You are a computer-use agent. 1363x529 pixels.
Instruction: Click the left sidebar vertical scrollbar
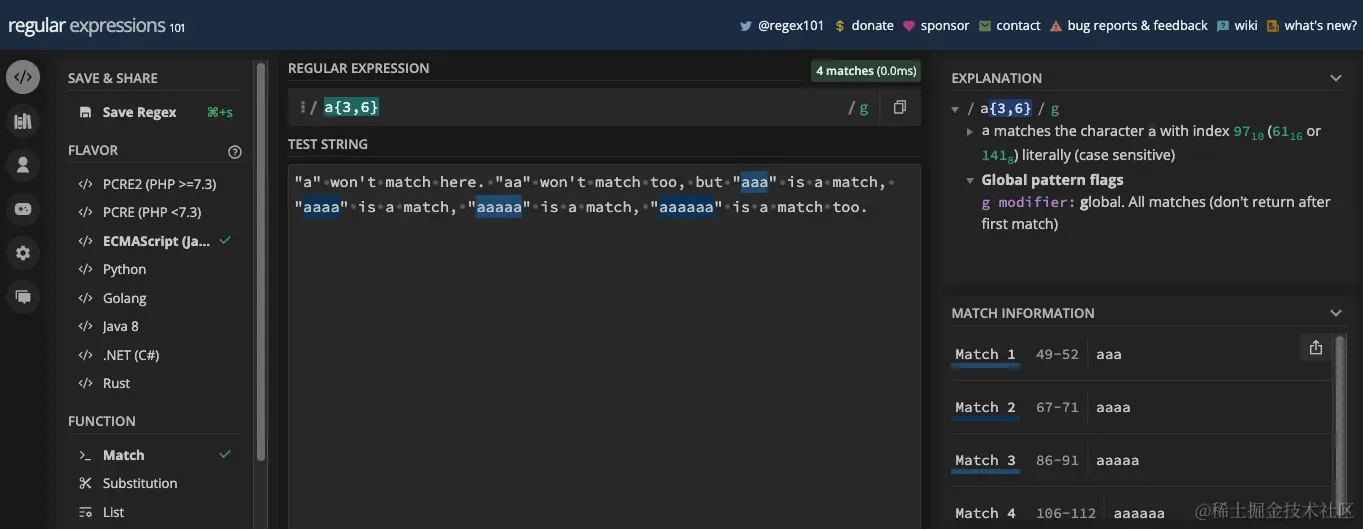point(261,260)
